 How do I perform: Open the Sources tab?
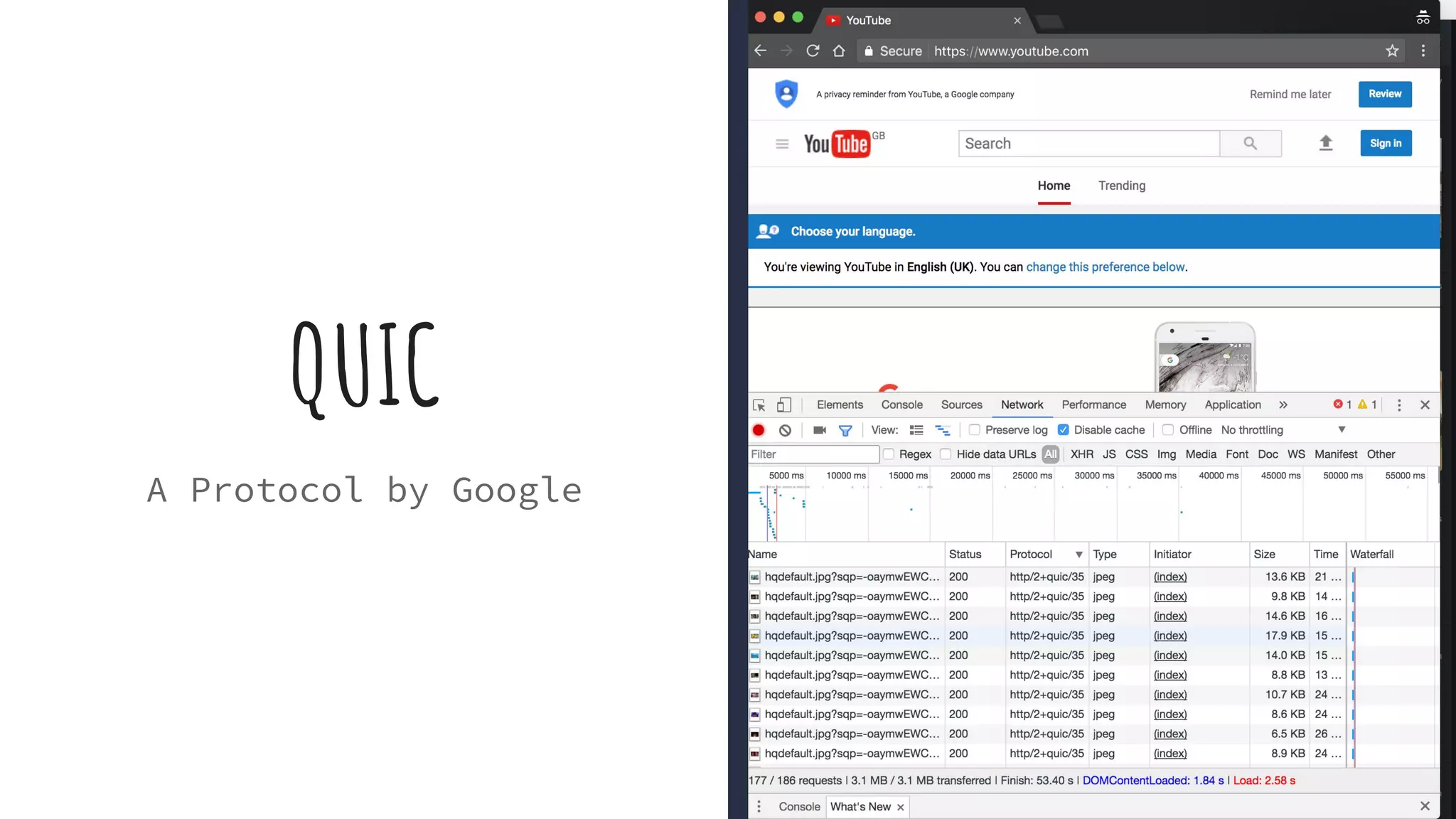click(x=961, y=405)
